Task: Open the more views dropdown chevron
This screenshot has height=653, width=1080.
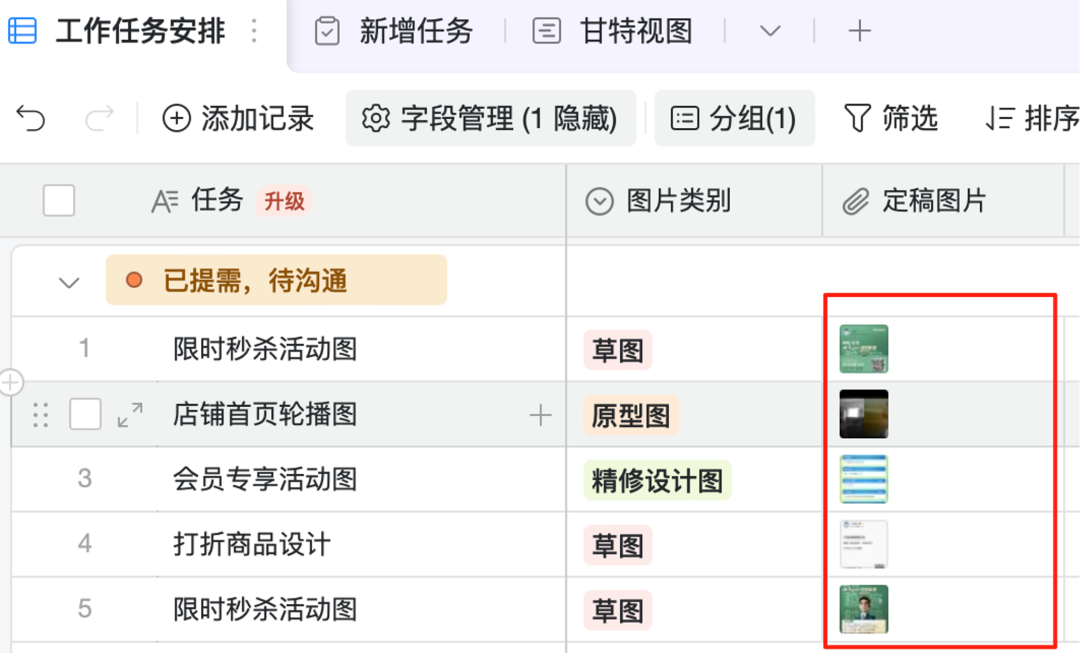Action: point(769,31)
